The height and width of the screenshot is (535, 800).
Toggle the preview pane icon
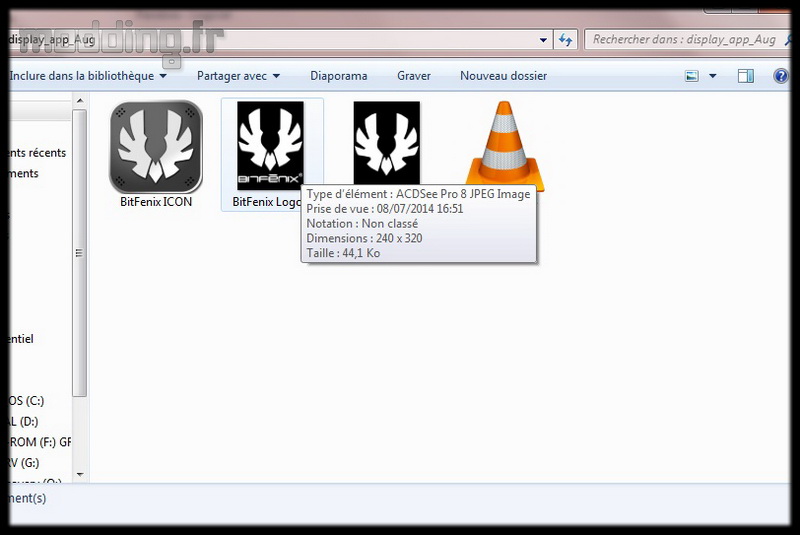(x=745, y=77)
